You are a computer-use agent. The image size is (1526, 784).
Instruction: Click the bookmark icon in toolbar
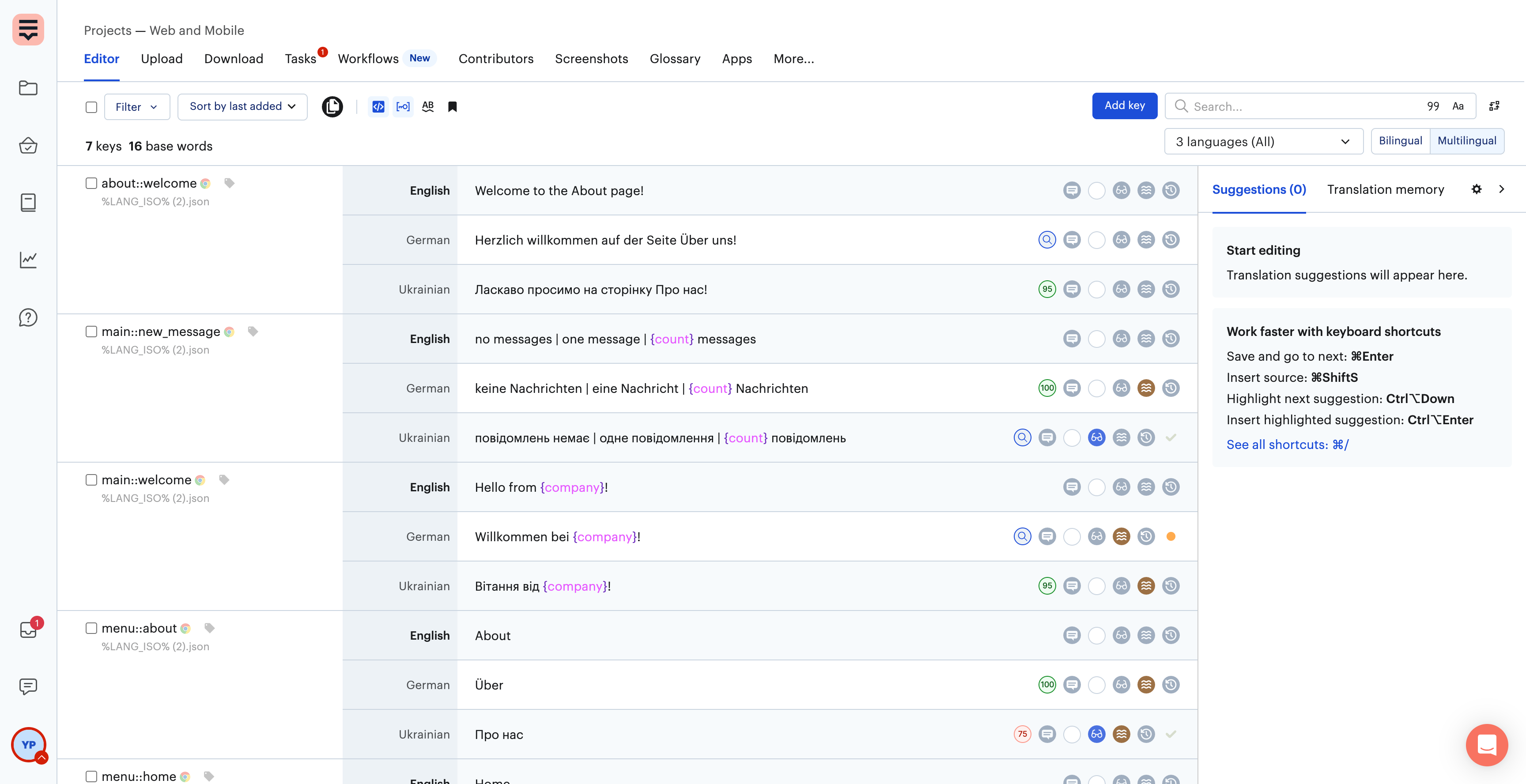coord(453,106)
